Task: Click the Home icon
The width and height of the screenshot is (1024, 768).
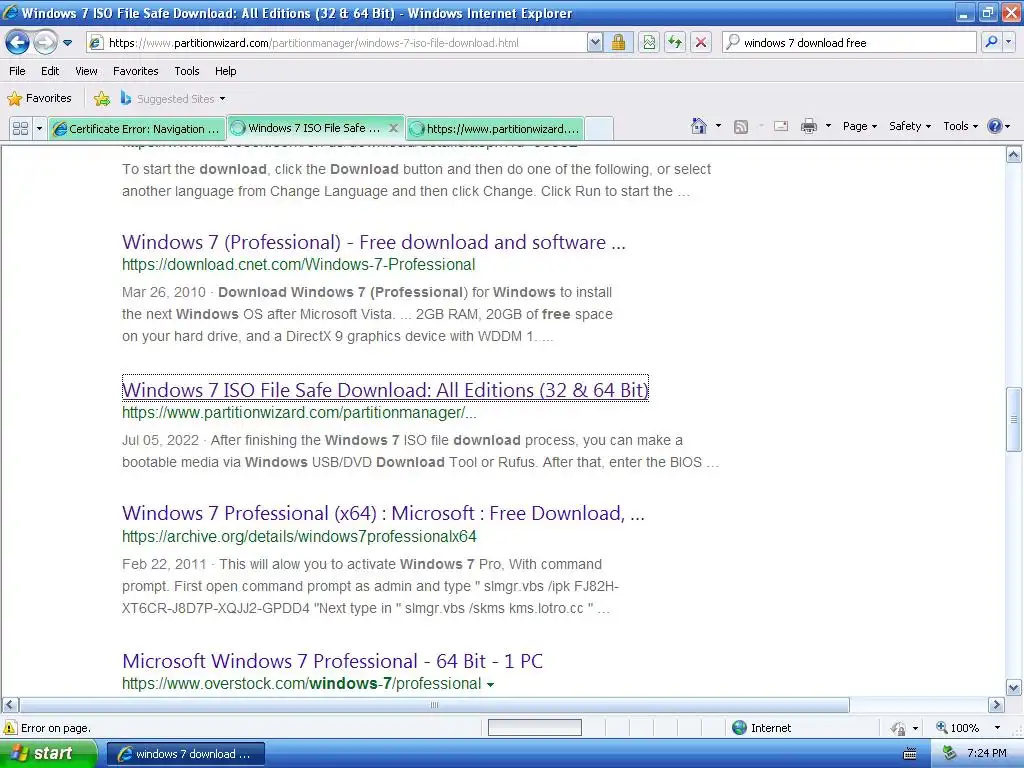Action: 699,126
